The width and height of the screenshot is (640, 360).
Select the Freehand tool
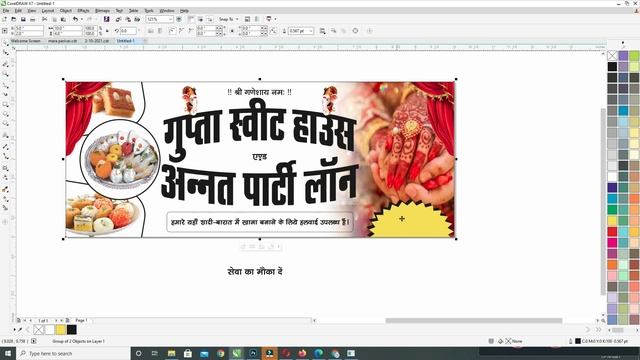pyautogui.click(x=5, y=85)
